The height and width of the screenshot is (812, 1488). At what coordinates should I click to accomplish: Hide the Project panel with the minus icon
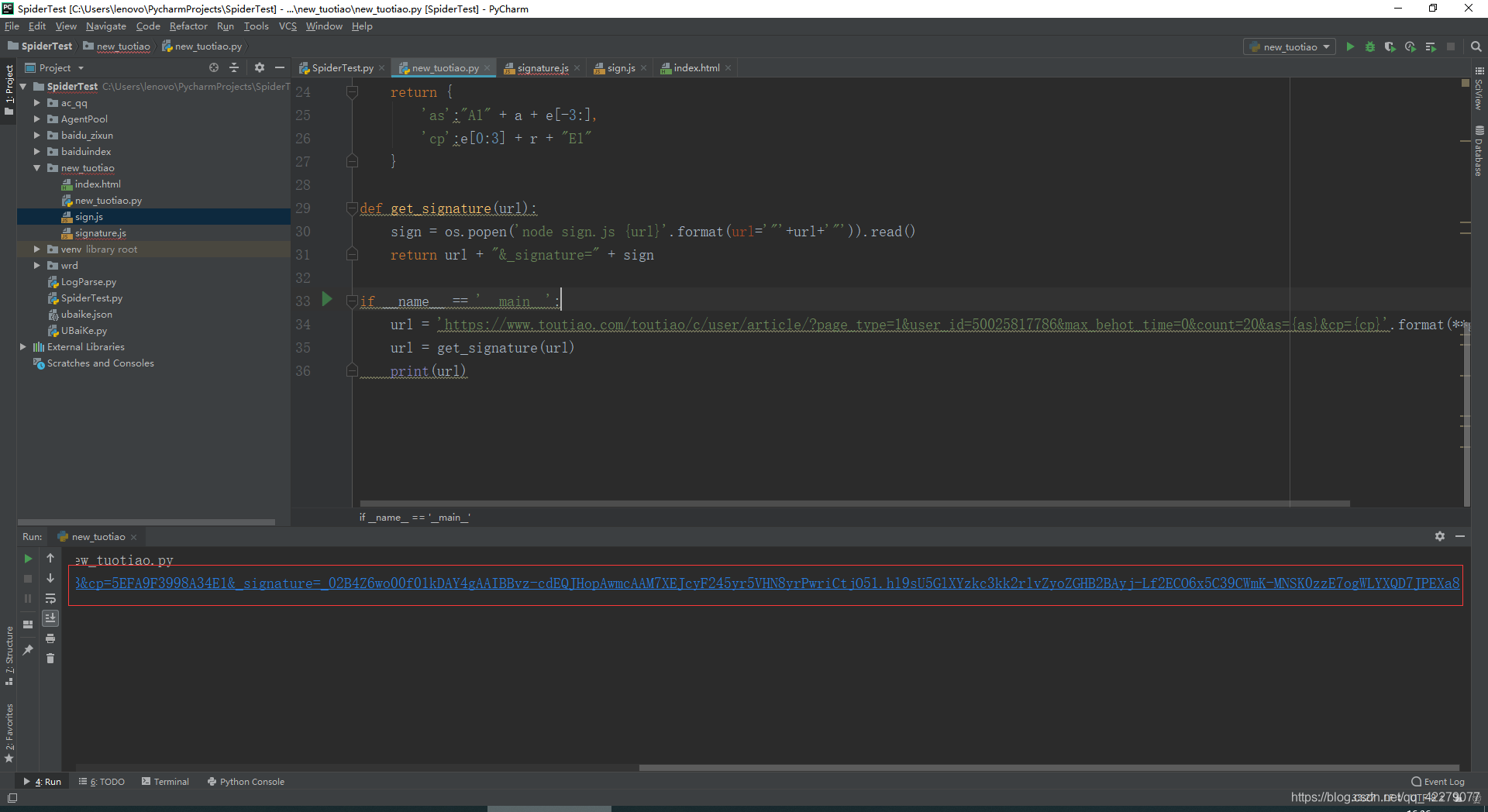(280, 67)
